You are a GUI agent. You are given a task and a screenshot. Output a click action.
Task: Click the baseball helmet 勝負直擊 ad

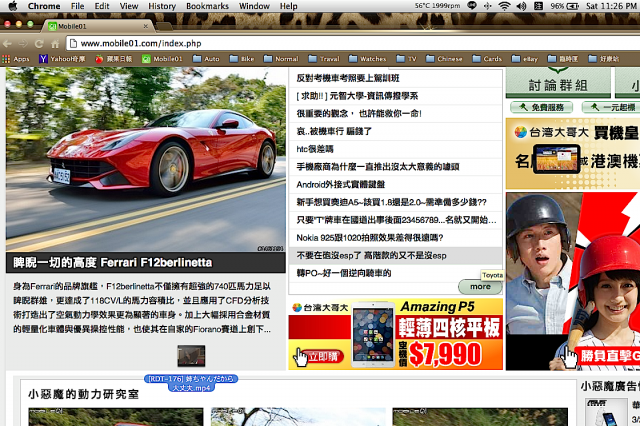click(573, 282)
